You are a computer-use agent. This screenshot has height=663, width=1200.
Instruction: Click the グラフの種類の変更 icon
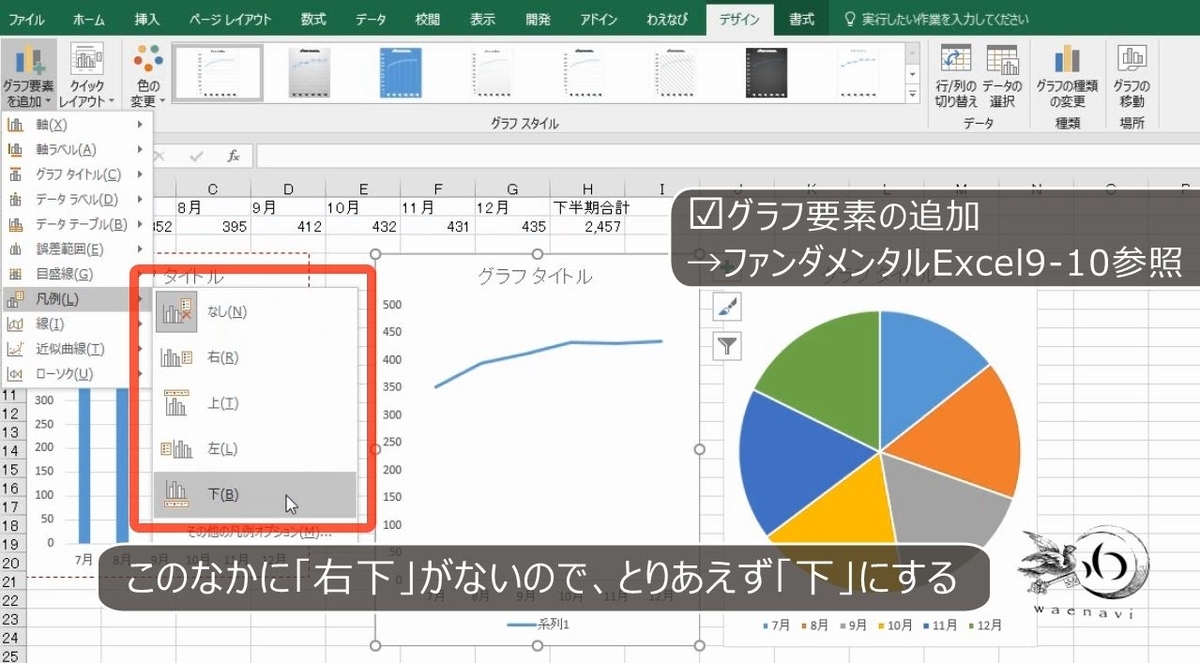(x=1067, y=77)
